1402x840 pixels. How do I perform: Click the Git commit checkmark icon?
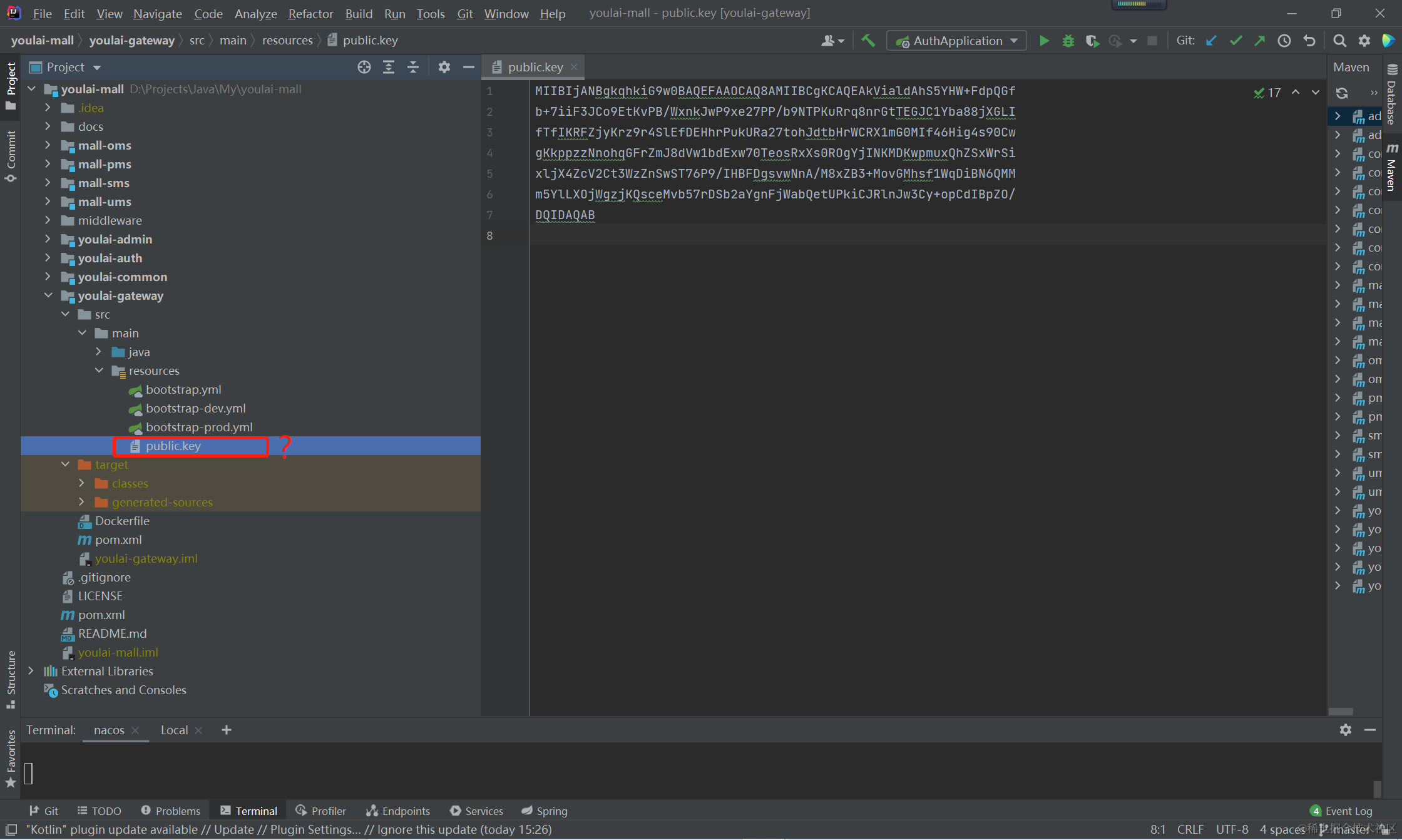(x=1236, y=41)
